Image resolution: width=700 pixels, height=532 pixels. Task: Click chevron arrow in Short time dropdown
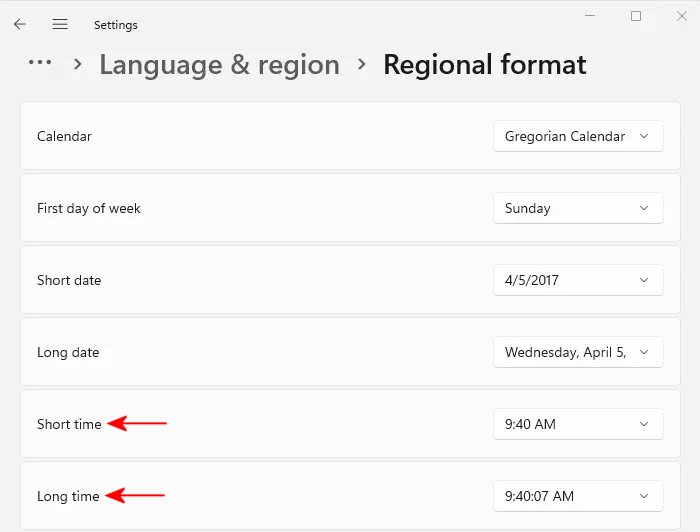tap(644, 424)
